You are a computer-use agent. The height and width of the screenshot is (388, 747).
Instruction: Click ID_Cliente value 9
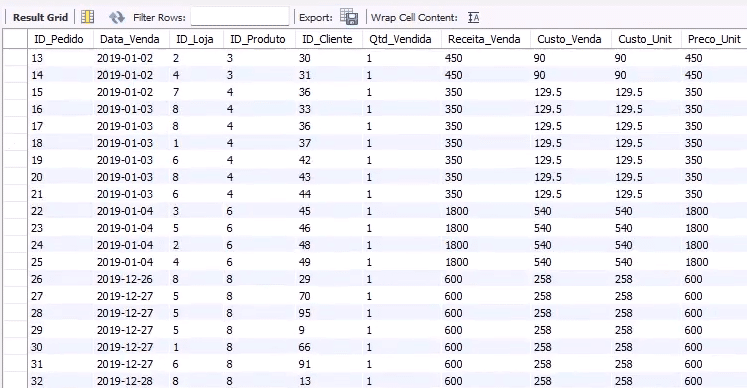pos(302,330)
